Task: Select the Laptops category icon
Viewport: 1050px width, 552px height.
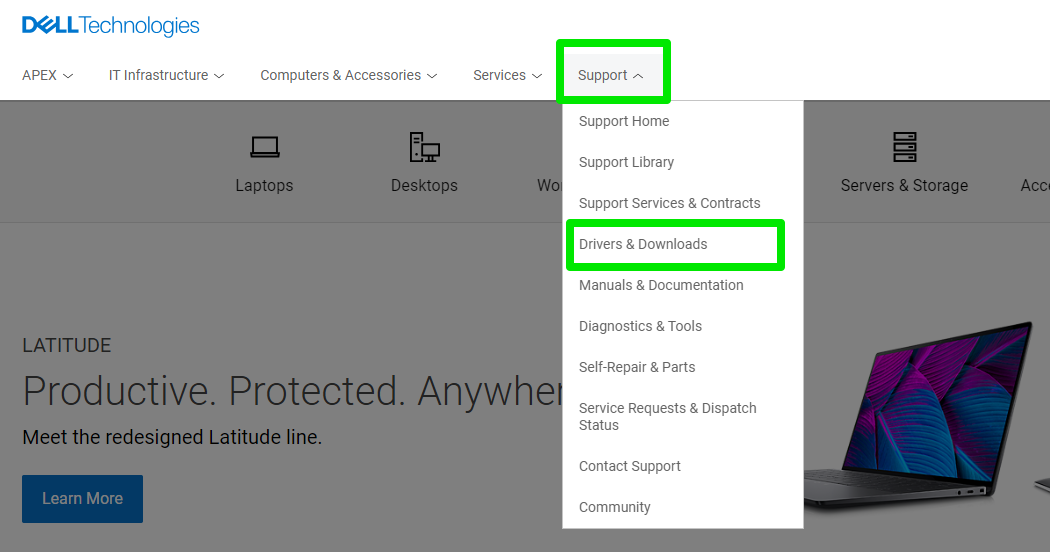Action: pos(265,147)
